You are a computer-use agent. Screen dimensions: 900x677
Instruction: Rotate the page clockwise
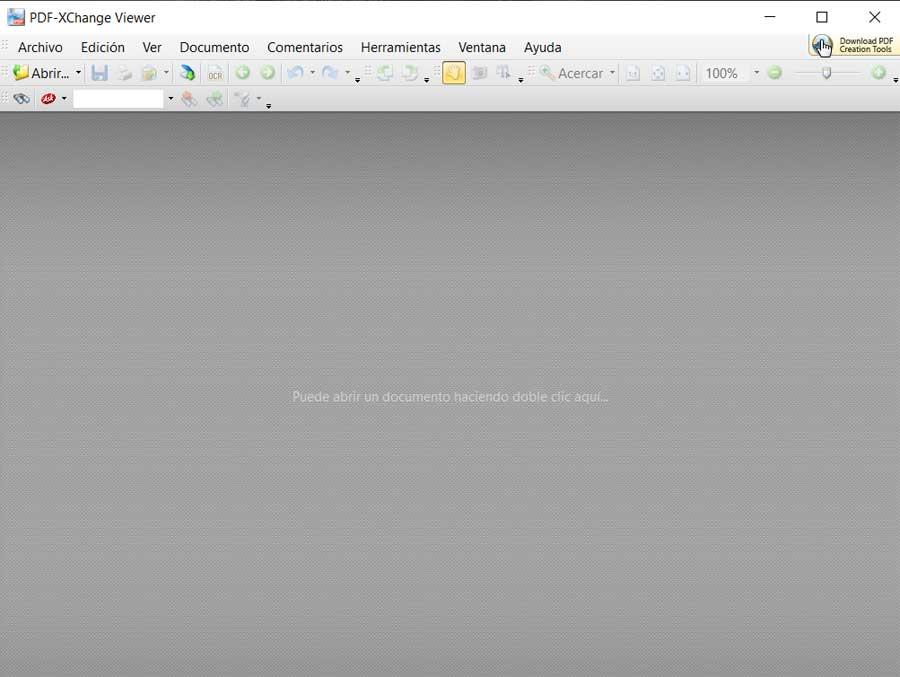click(410, 73)
